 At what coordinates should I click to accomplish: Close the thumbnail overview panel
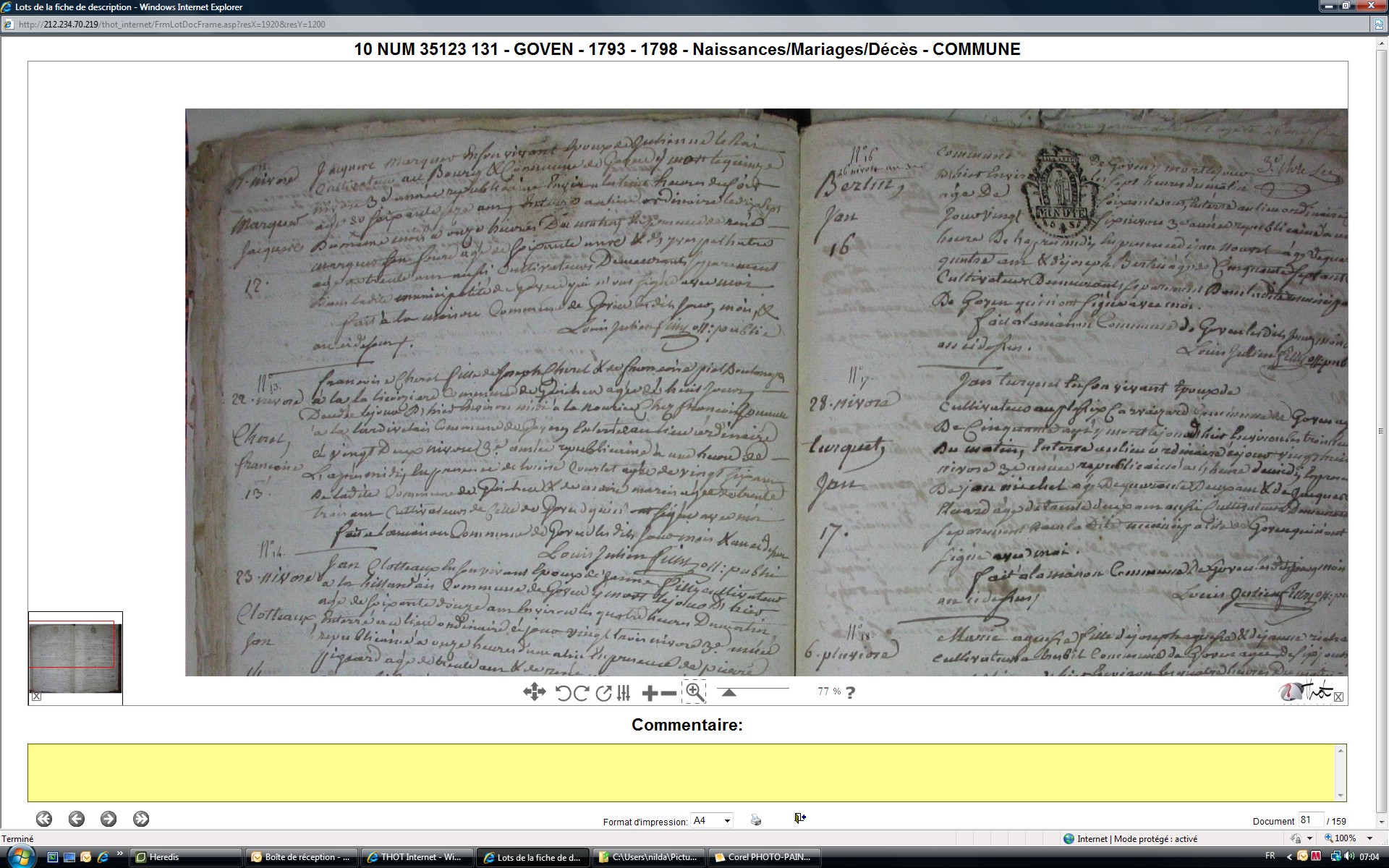point(37,697)
